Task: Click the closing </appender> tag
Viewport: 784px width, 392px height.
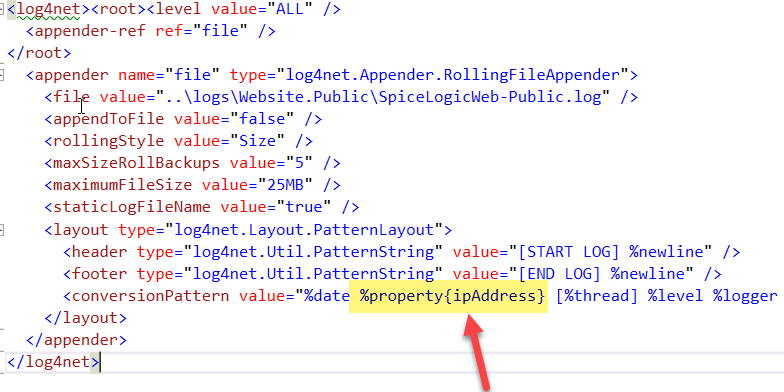Action: (x=76, y=340)
